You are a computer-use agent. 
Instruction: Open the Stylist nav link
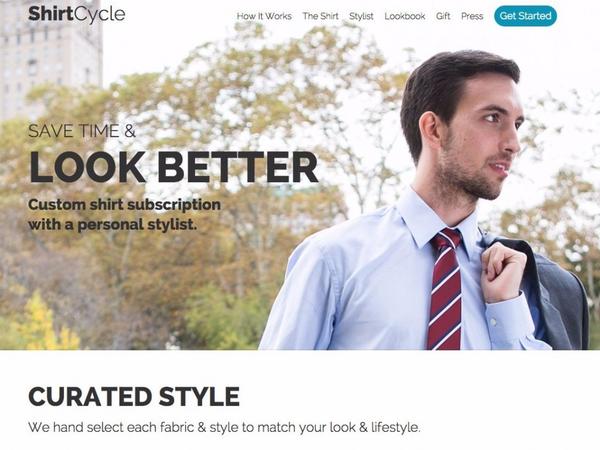click(361, 16)
